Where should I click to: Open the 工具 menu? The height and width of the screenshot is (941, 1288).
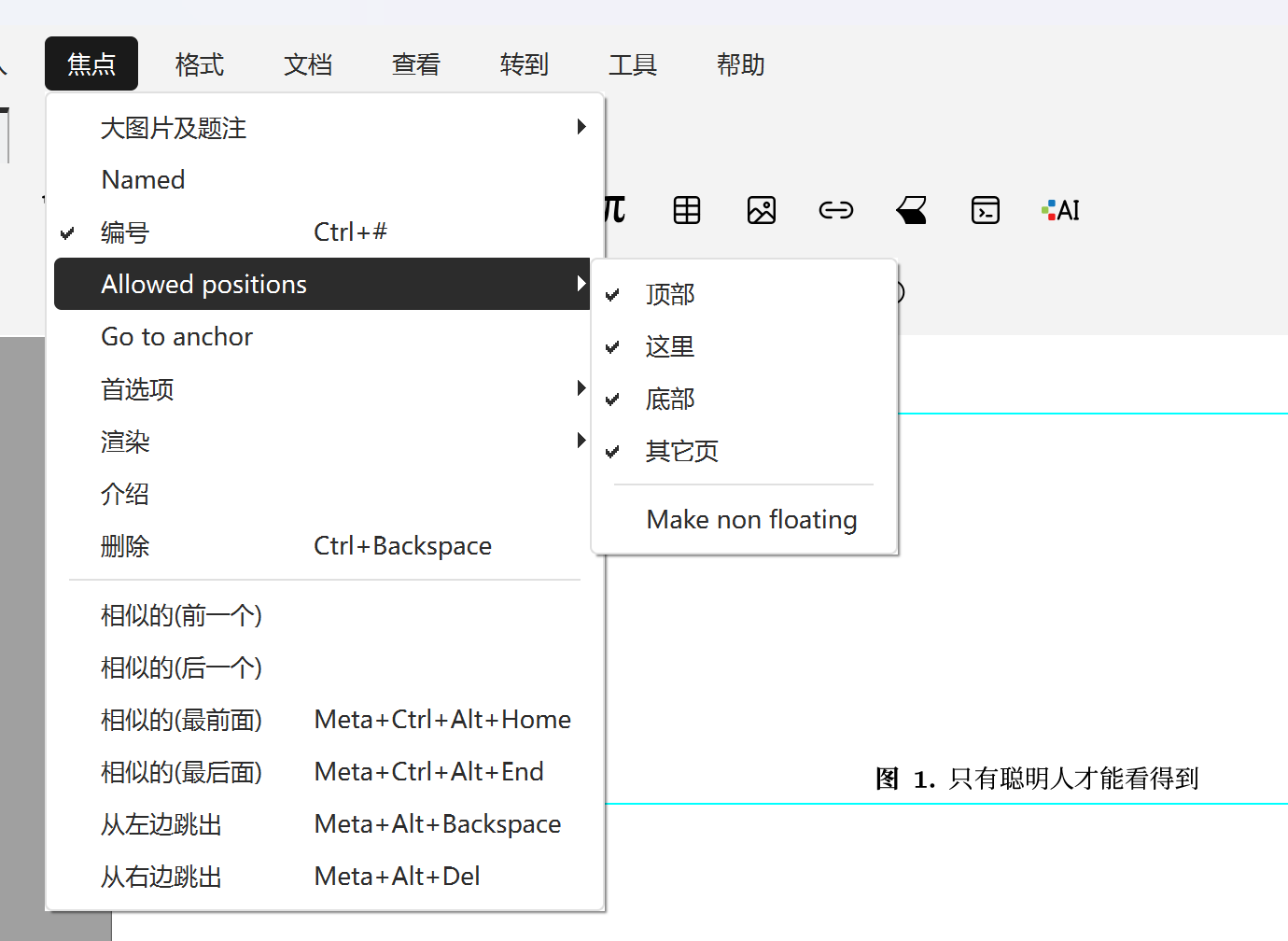(x=632, y=64)
